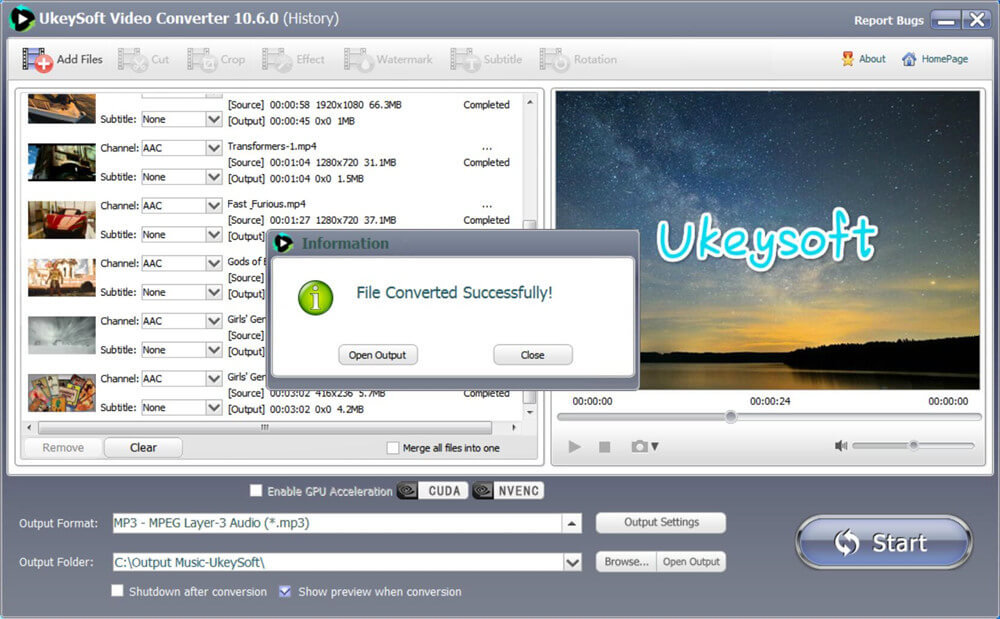
Task: Open the Subtitle tool
Action: point(486,59)
